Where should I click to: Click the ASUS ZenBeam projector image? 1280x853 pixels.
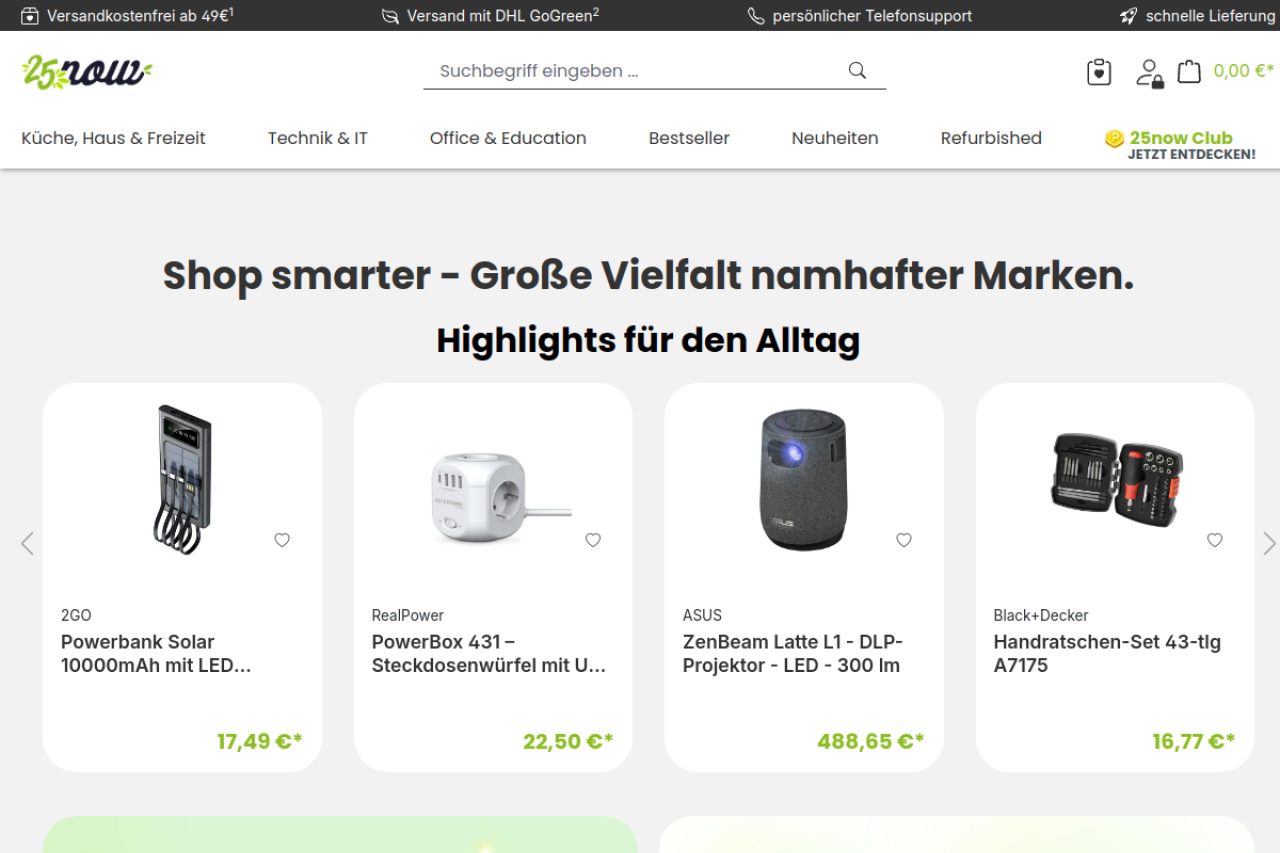click(804, 478)
